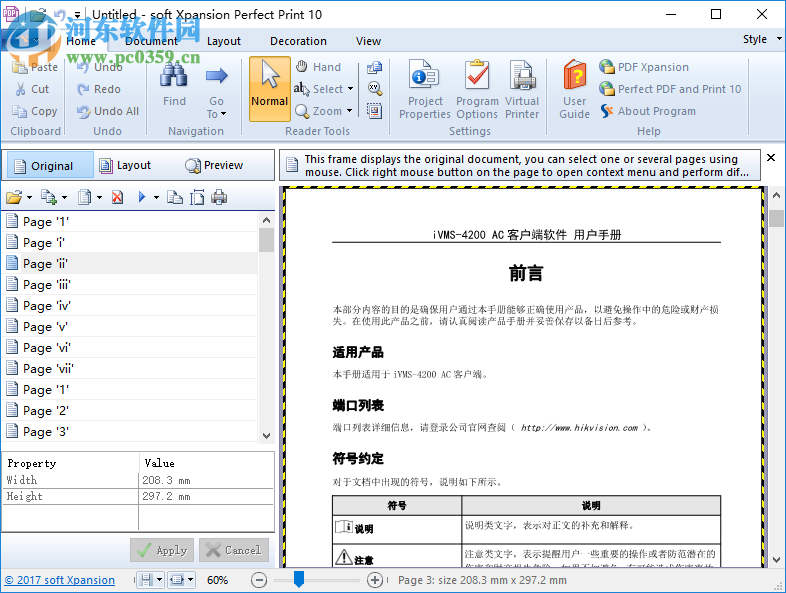Select Page 'vii' in the page list
This screenshot has height=593, width=786.
pos(131,369)
